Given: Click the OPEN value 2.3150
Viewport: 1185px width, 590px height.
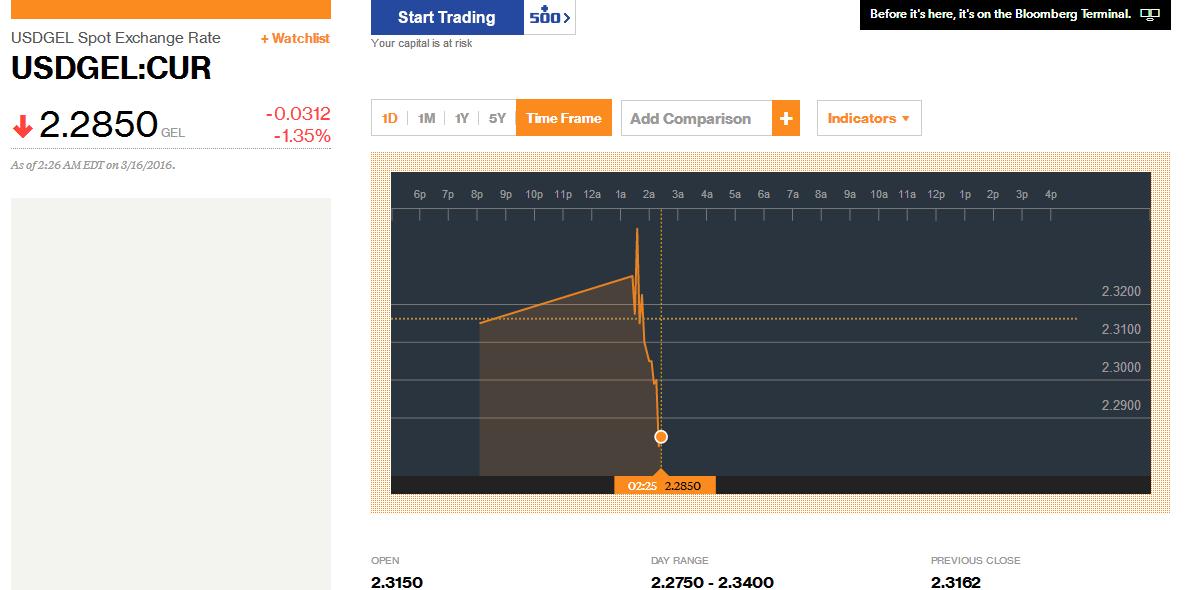Looking at the screenshot, I should click(x=397, y=582).
